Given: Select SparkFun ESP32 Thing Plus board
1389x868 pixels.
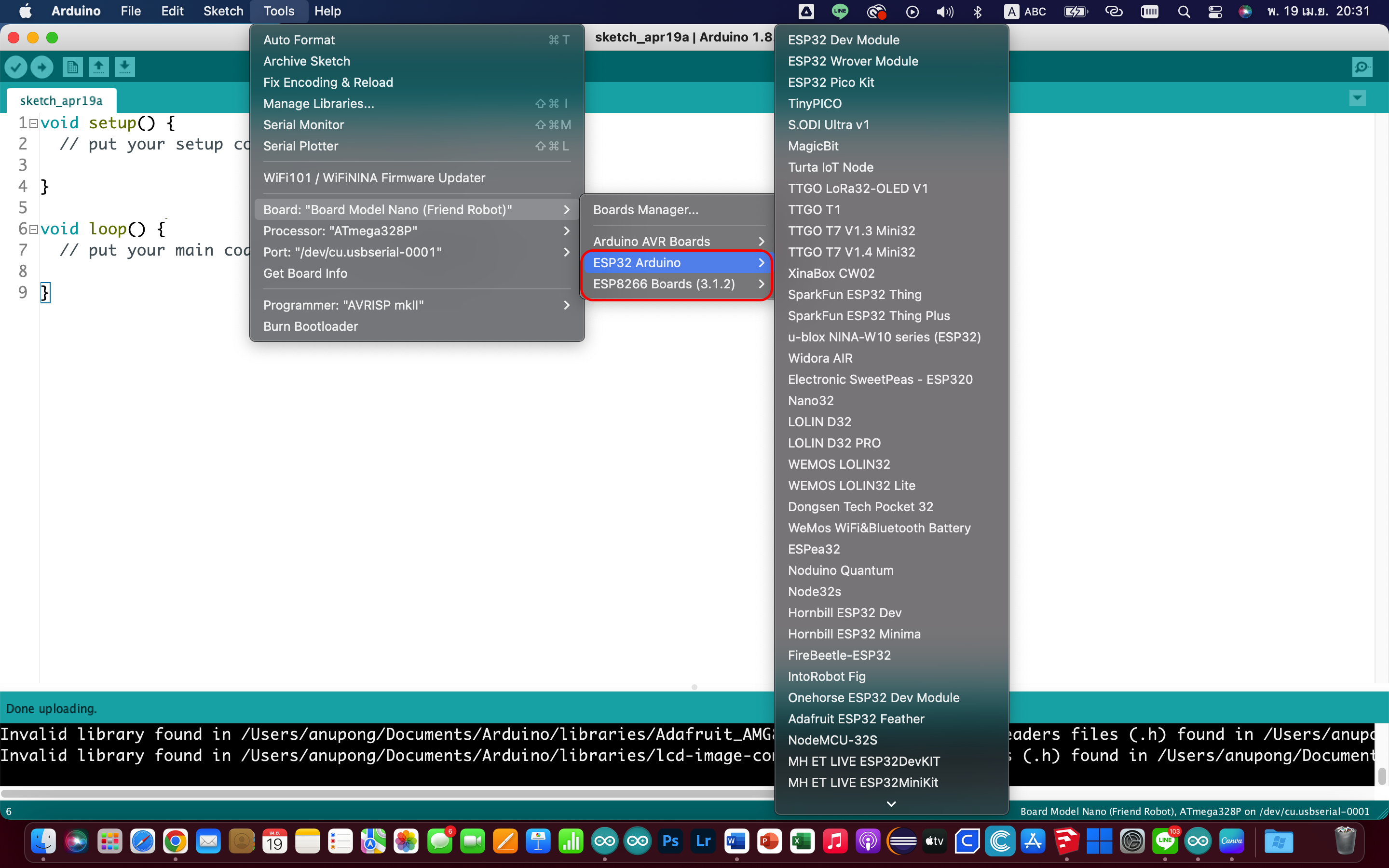Looking at the screenshot, I should (891, 316).
